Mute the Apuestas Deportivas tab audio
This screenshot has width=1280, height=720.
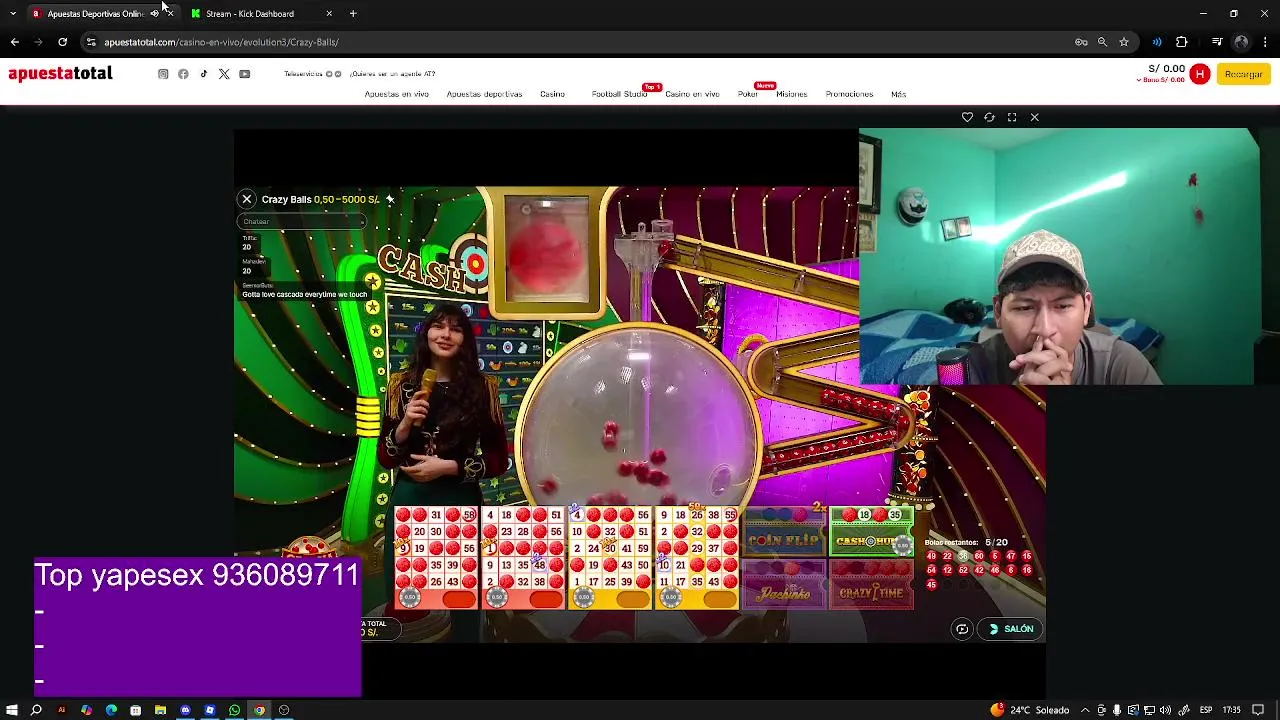click(x=154, y=14)
